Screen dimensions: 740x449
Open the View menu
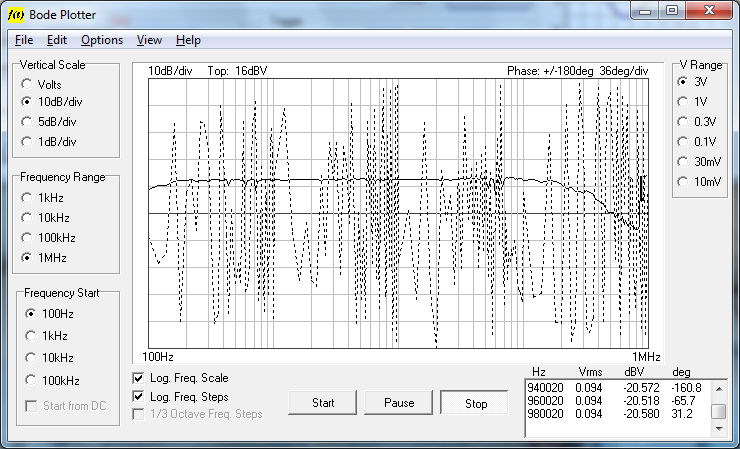coord(149,40)
